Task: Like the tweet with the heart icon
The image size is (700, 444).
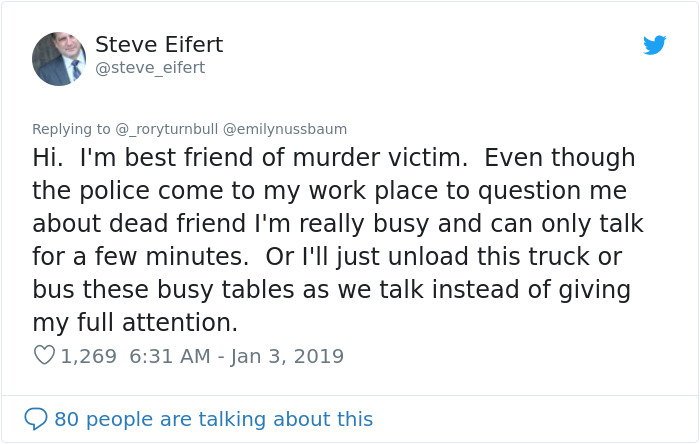Action: (x=44, y=355)
